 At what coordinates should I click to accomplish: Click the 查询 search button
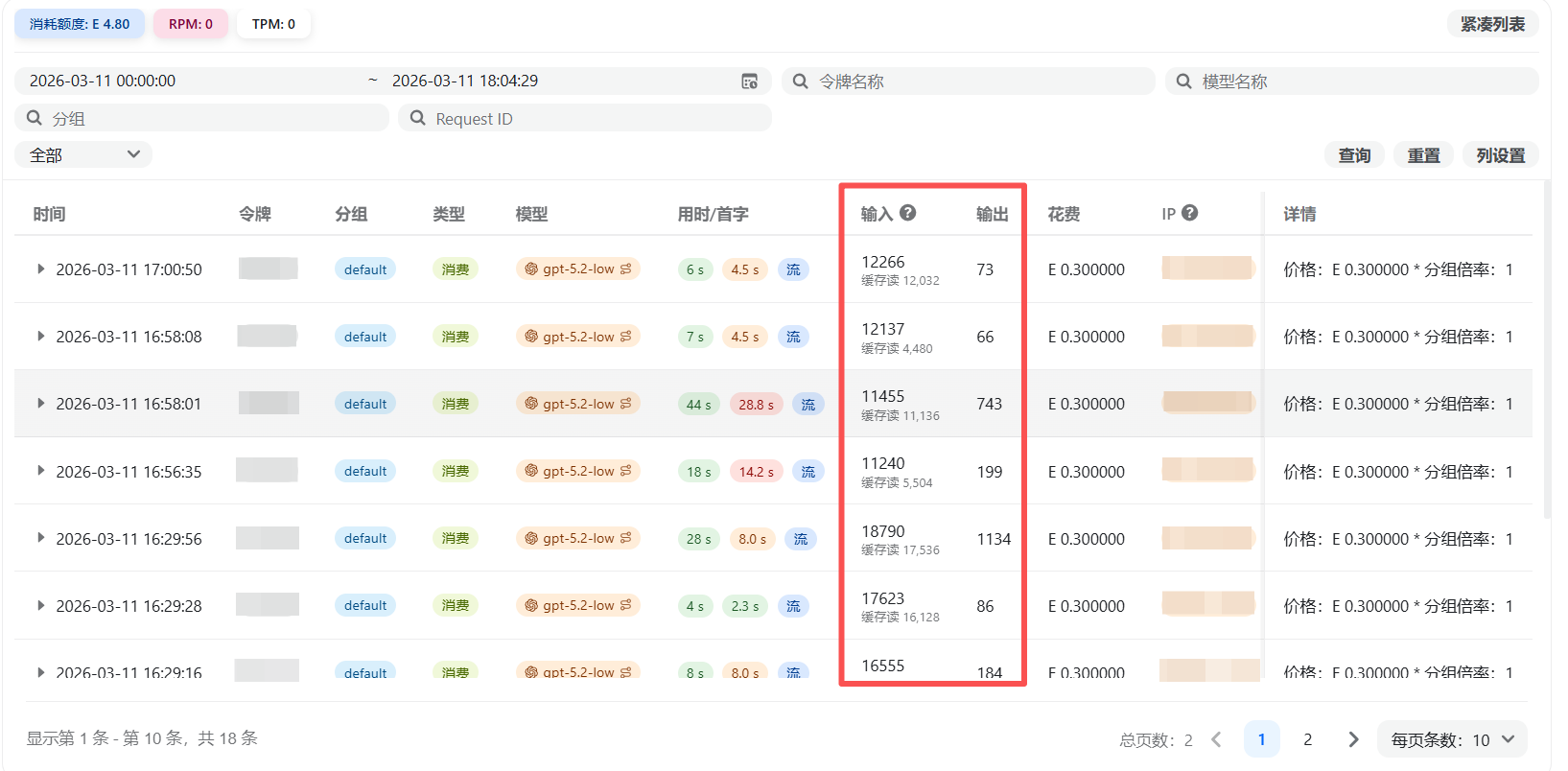1354,155
